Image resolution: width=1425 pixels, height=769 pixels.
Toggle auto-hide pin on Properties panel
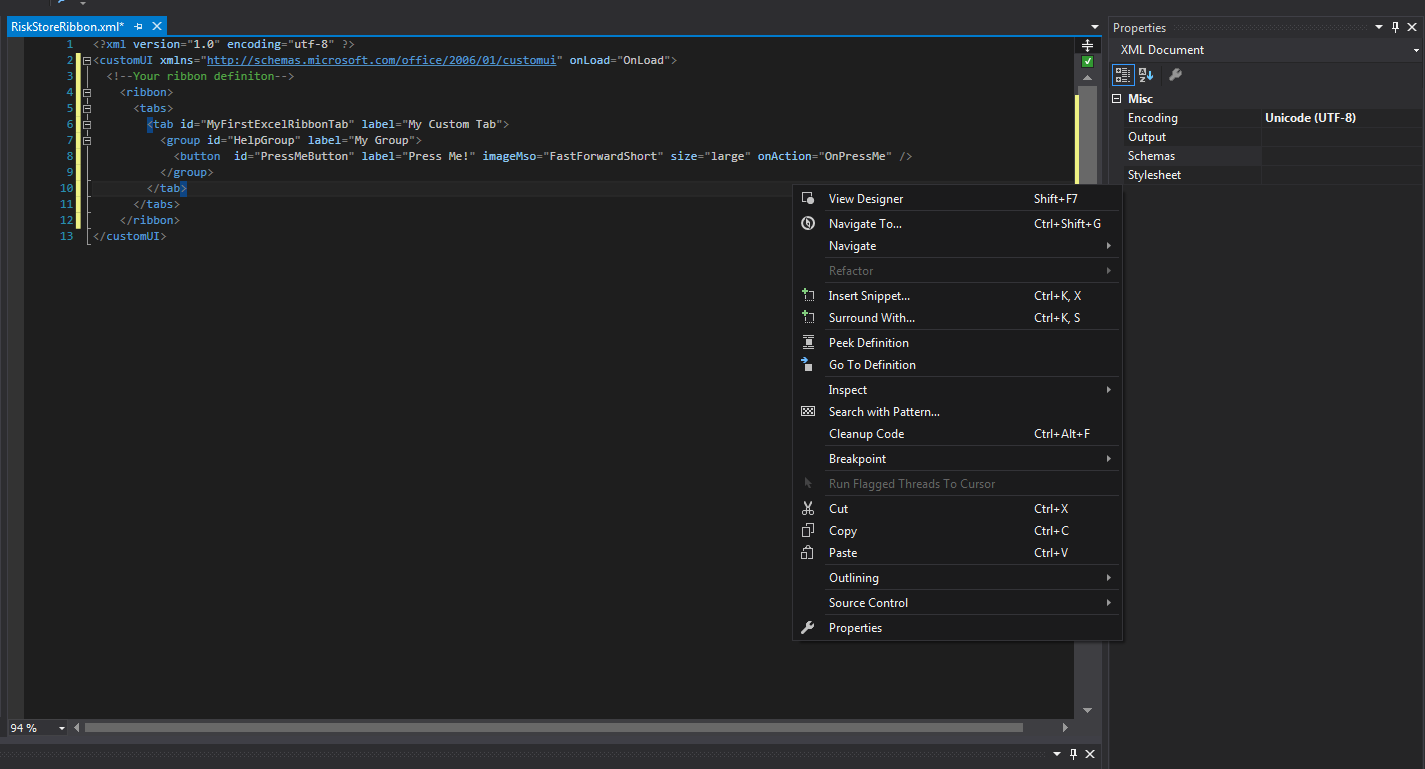(1395, 28)
